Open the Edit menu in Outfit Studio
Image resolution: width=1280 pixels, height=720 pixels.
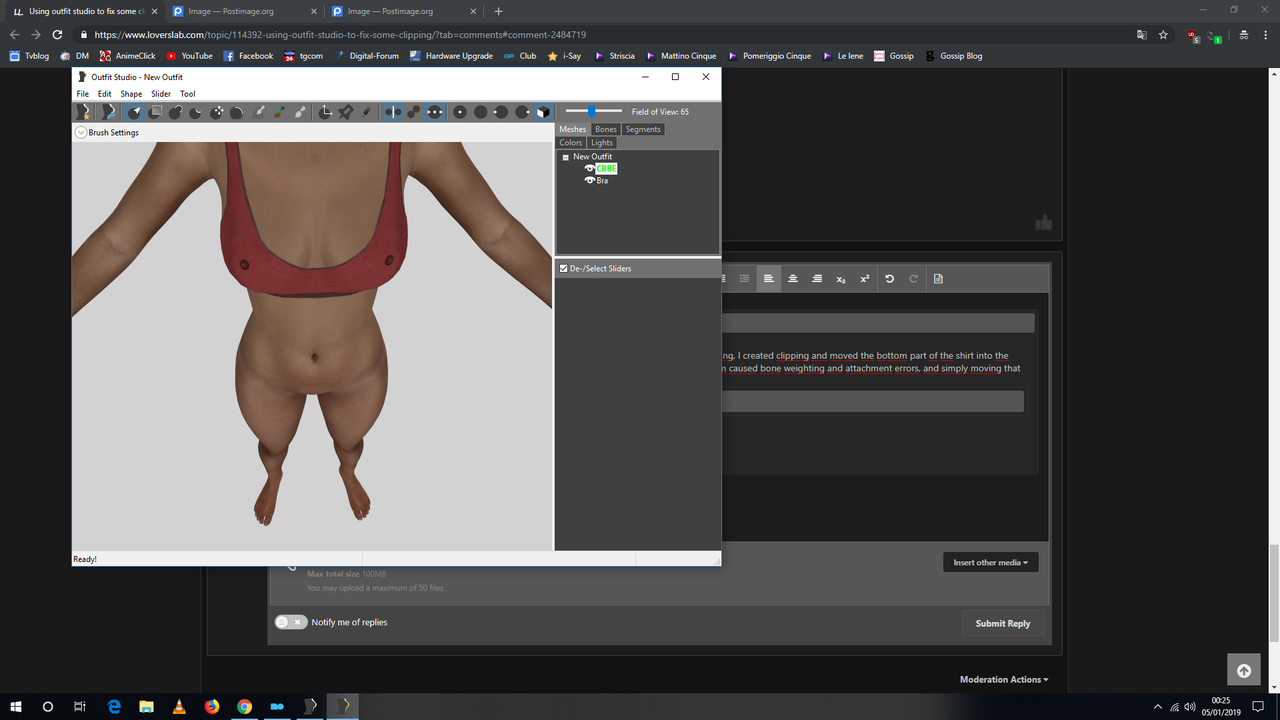pos(104,94)
